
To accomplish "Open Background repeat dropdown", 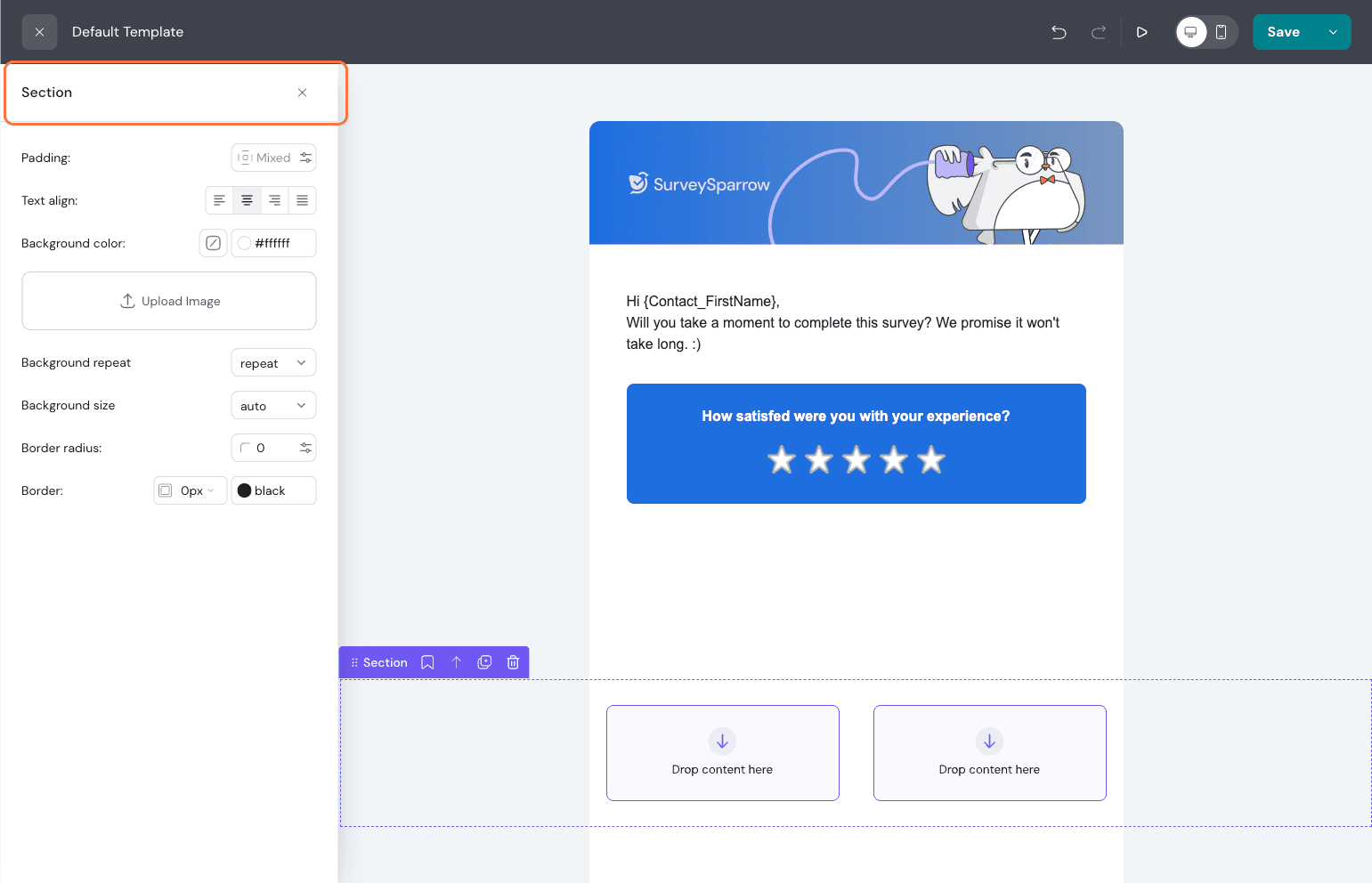I will tap(273, 363).
